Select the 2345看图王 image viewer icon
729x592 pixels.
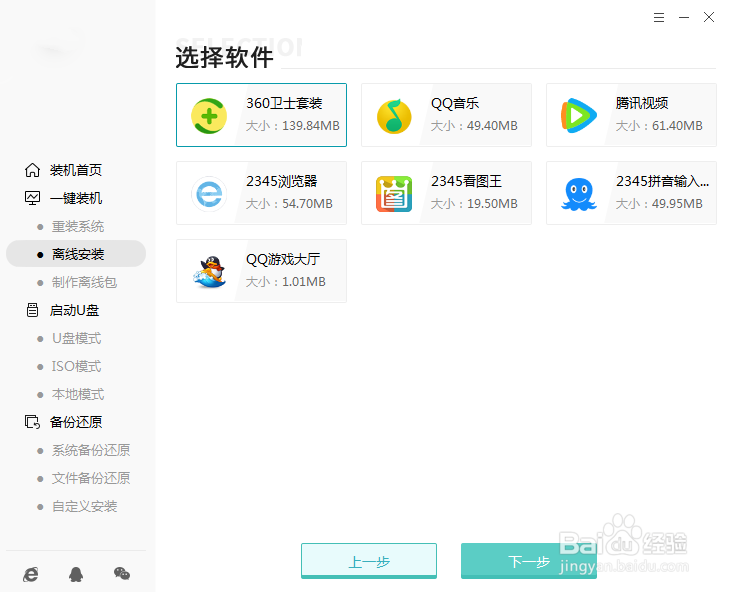(394, 194)
